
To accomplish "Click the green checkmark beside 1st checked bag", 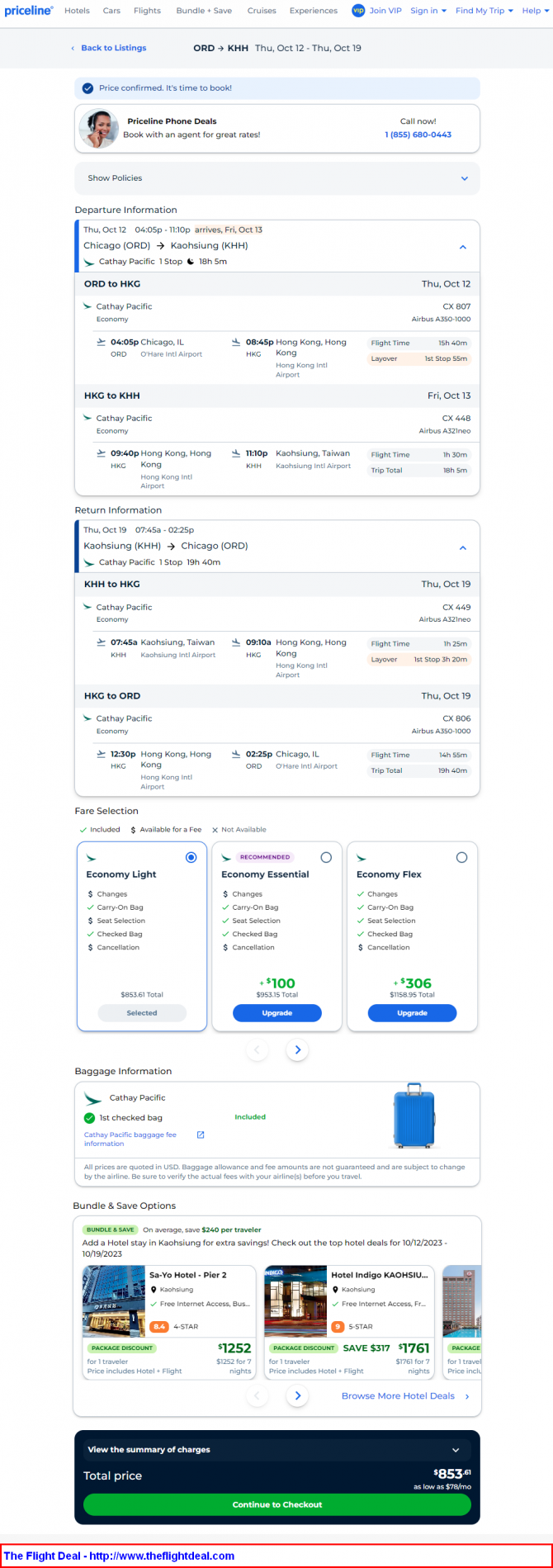I will tap(89, 1118).
